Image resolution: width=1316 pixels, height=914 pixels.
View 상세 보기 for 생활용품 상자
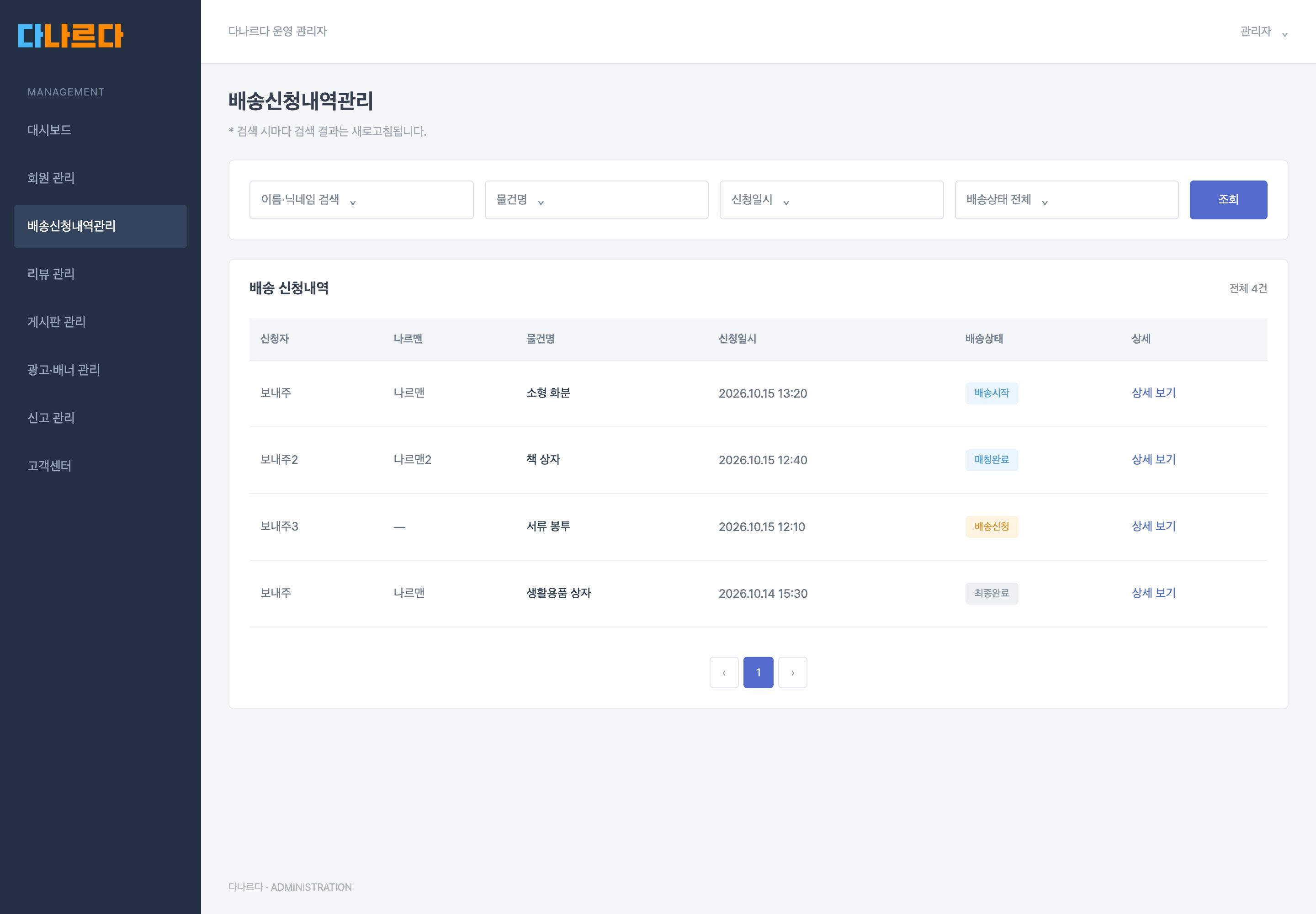[x=1153, y=593]
